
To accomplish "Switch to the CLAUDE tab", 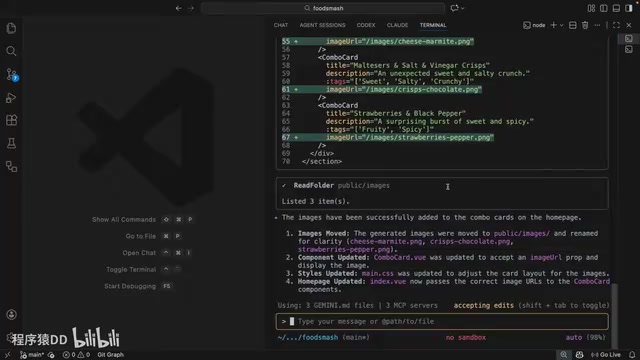I will pyautogui.click(x=397, y=25).
